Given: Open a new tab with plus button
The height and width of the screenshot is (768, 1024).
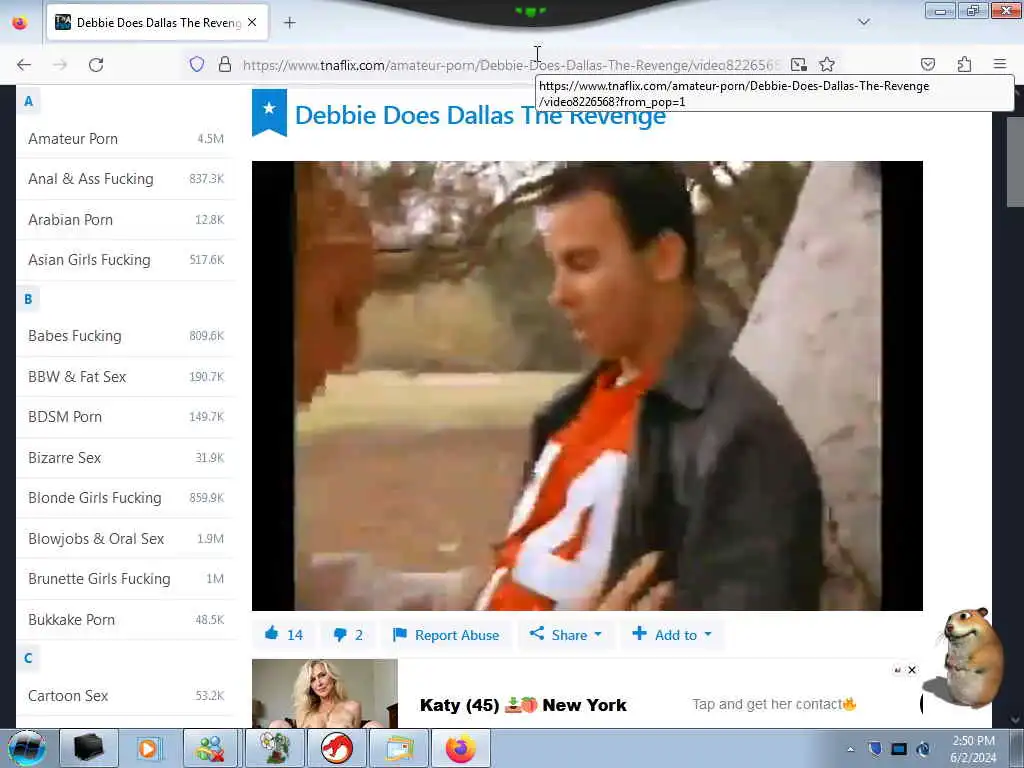Looking at the screenshot, I should [x=289, y=22].
